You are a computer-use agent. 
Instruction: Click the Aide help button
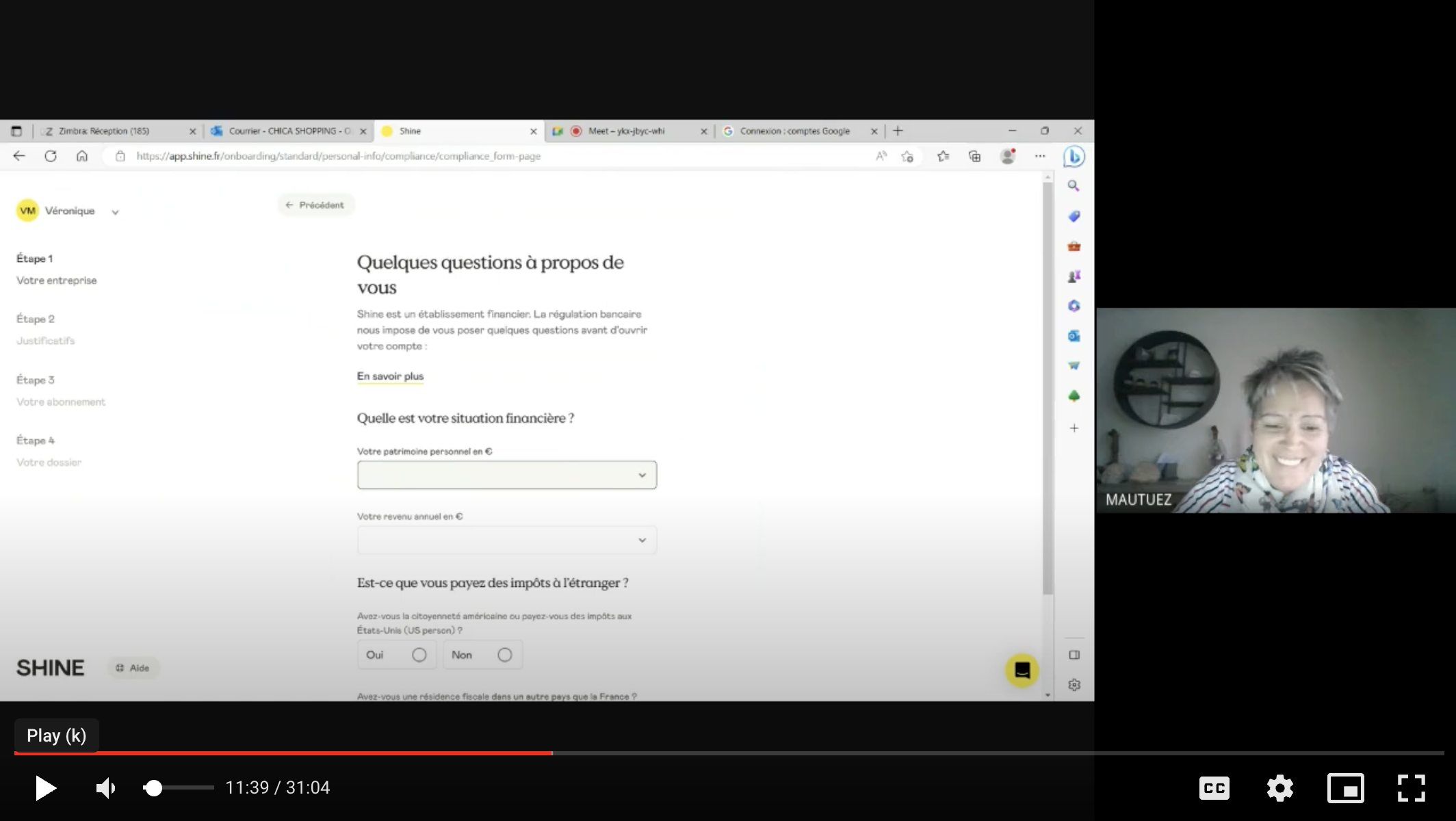click(x=133, y=668)
